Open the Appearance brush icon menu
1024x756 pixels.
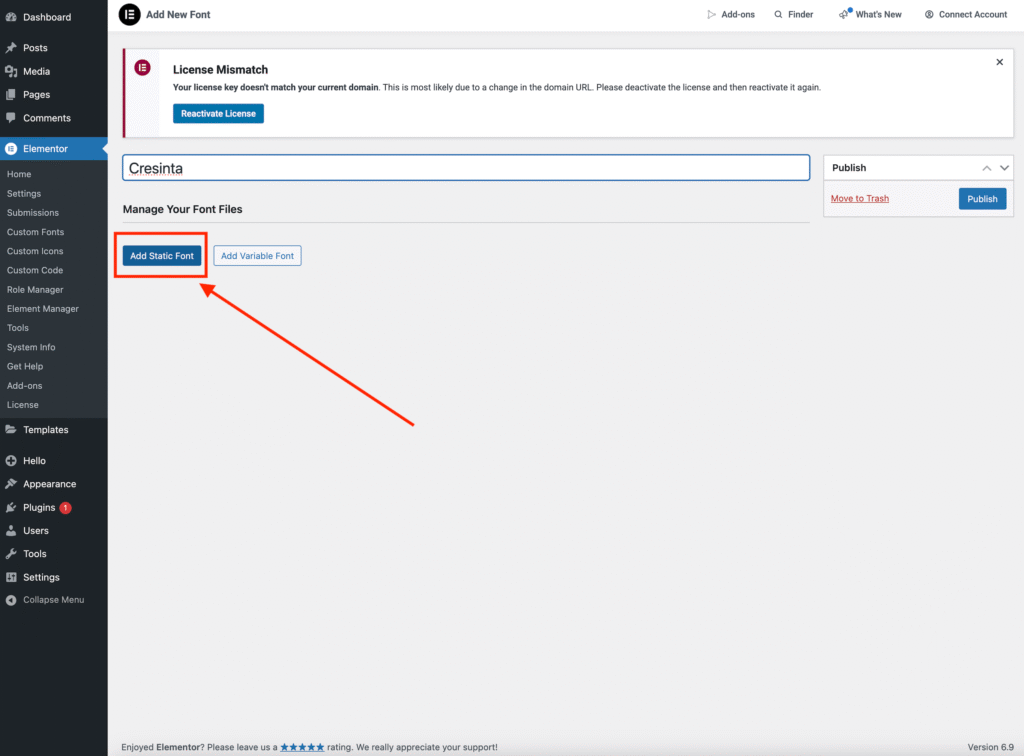click(x=11, y=484)
